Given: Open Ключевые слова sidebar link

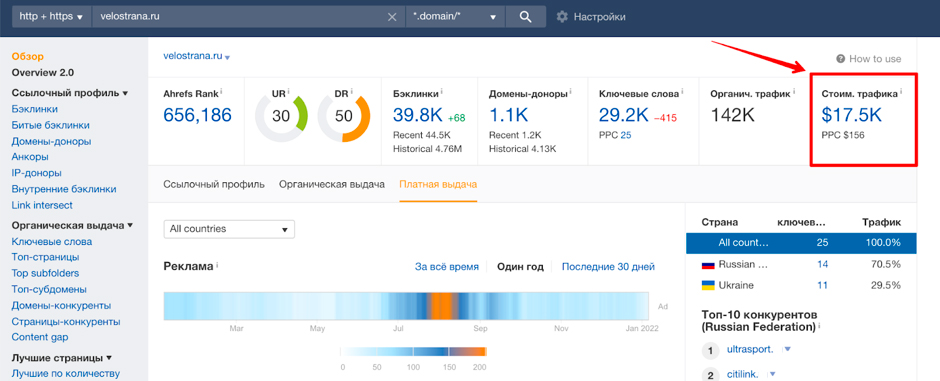Looking at the screenshot, I should pyautogui.click(x=52, y=242).
